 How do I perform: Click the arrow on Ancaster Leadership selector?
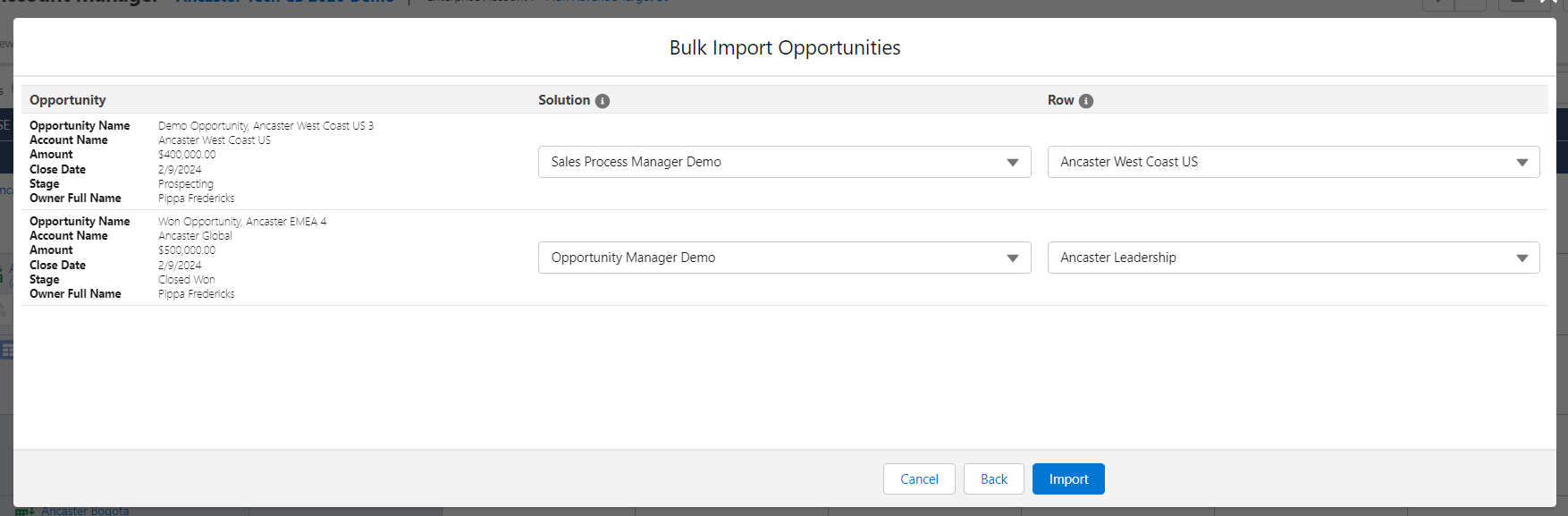click(x=1522, y=258)
